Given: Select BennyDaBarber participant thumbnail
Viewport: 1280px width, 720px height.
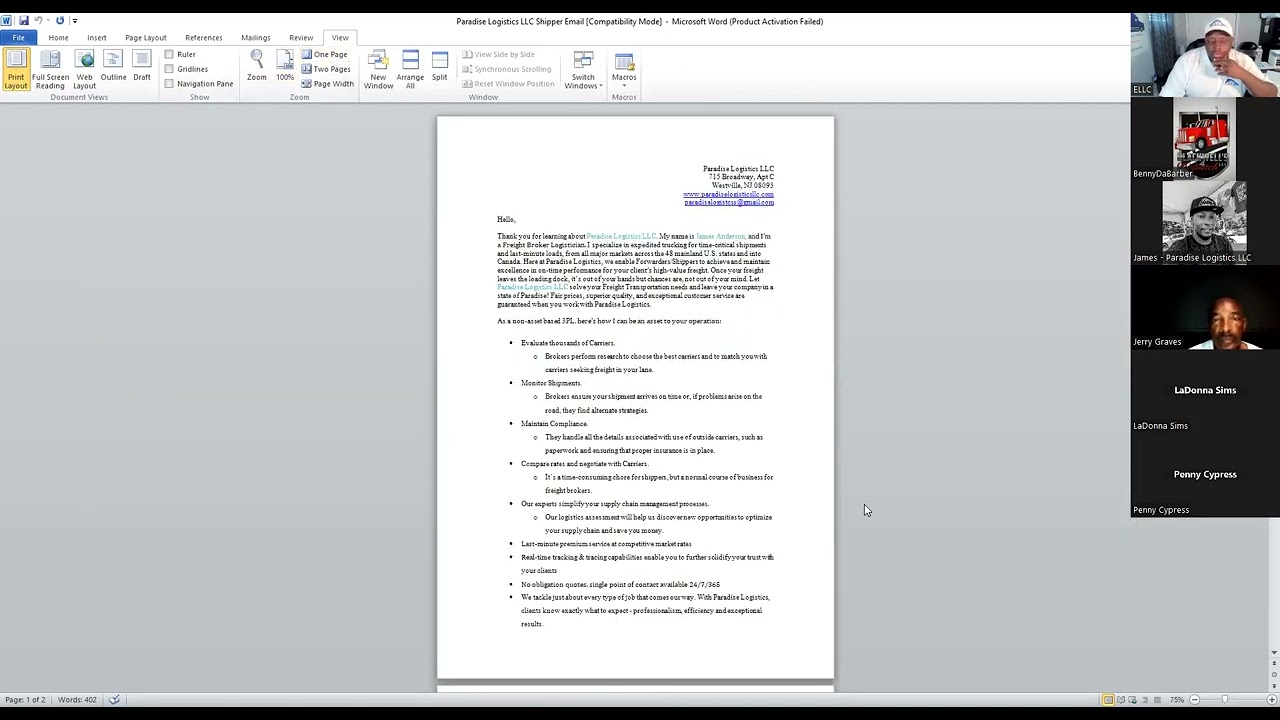Looking at the screenshot, I should click(1205, 139).
